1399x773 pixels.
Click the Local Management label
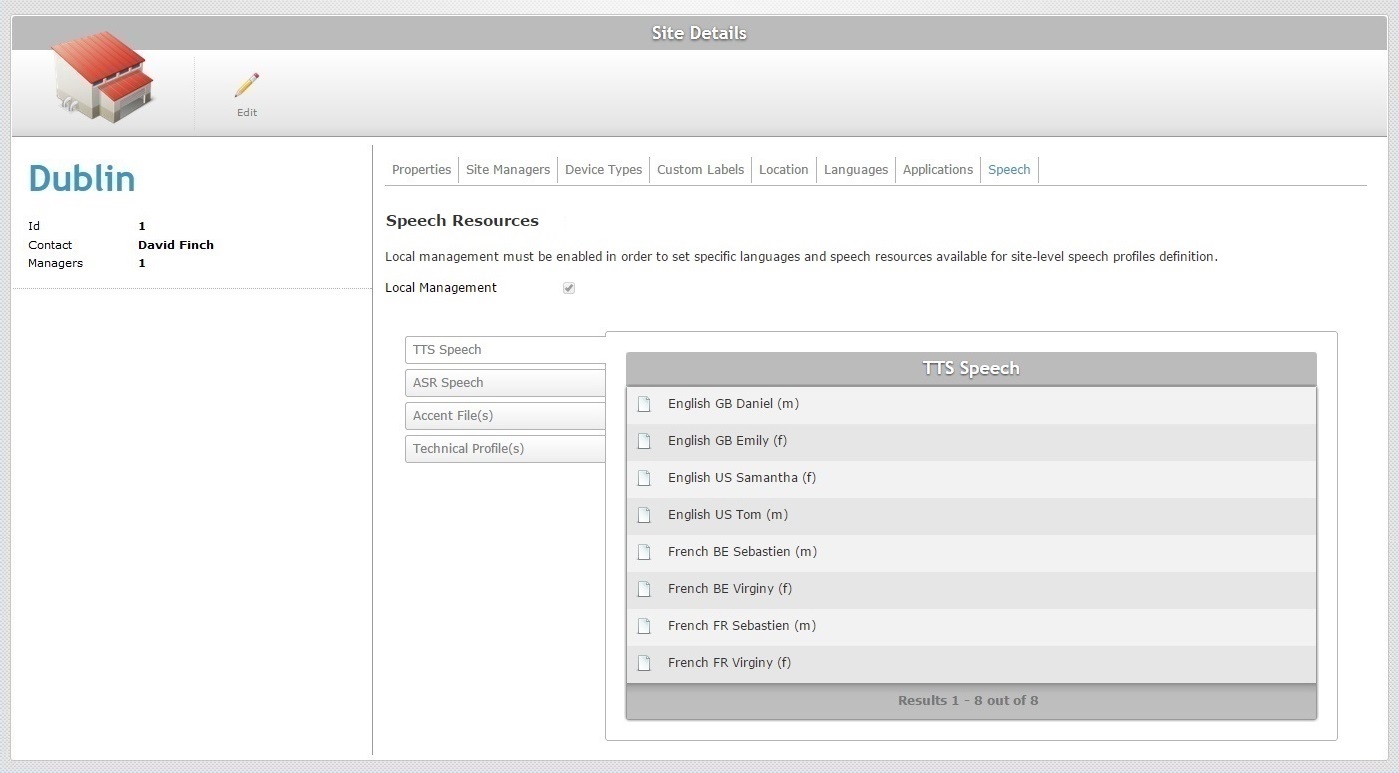click(441, 288)
